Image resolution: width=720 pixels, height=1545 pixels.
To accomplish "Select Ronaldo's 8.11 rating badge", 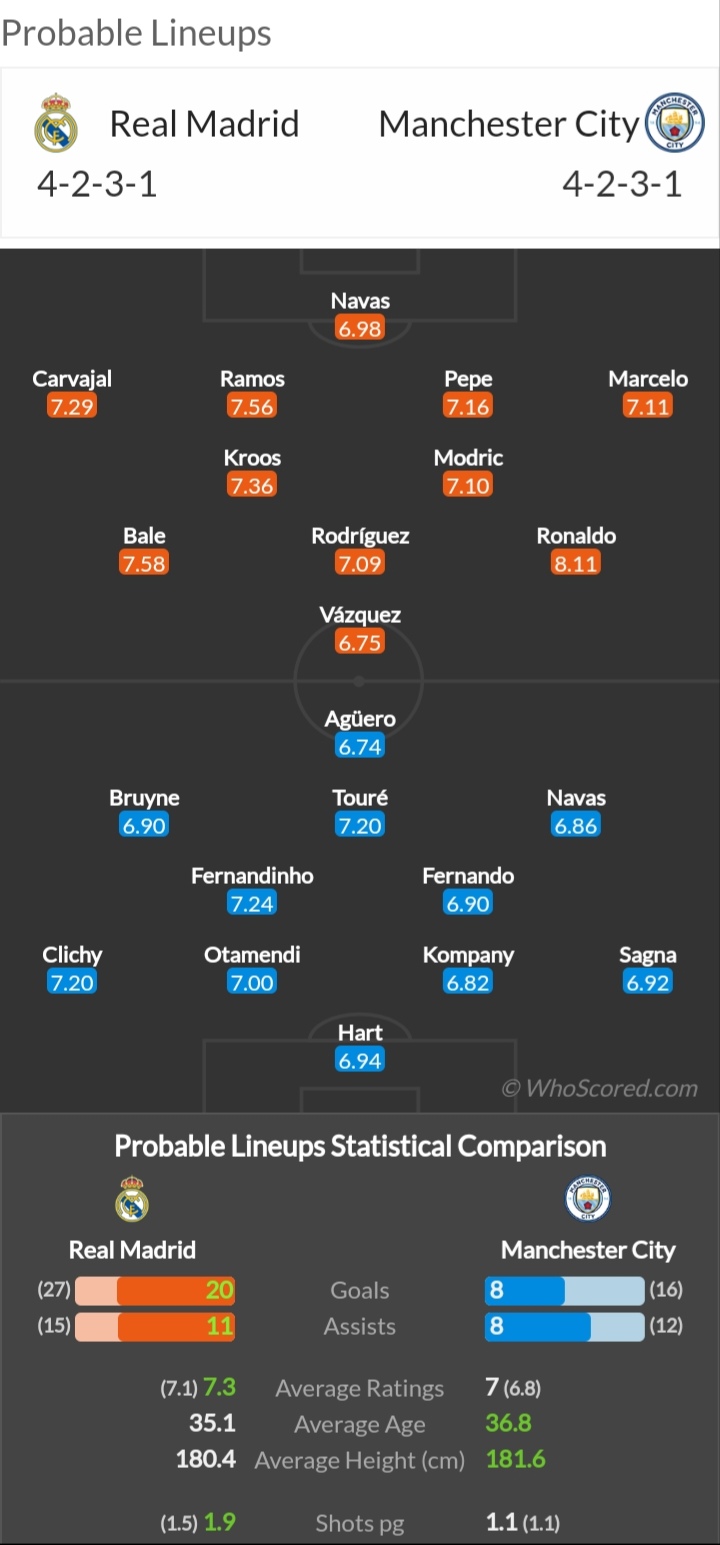I will (576, 563).
